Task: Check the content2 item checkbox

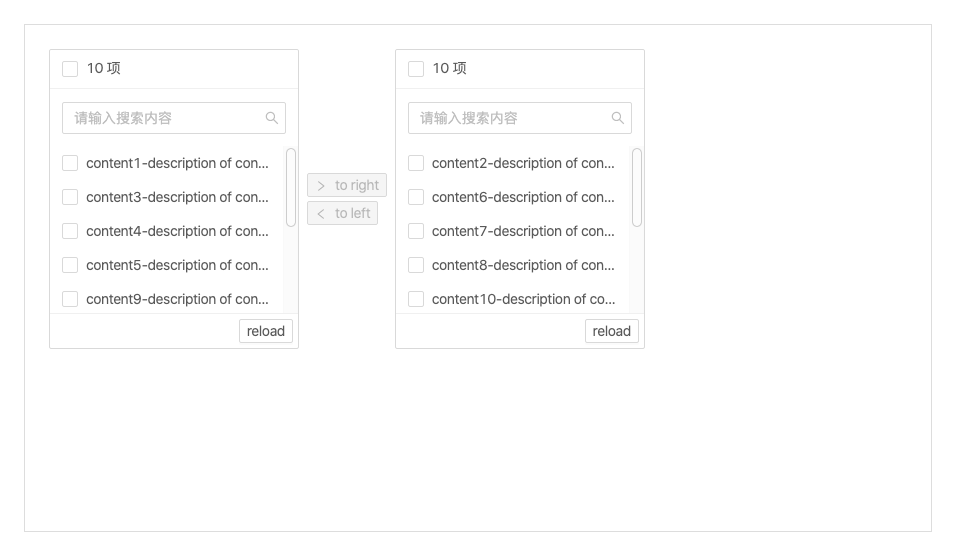Action: coord(416,163)
